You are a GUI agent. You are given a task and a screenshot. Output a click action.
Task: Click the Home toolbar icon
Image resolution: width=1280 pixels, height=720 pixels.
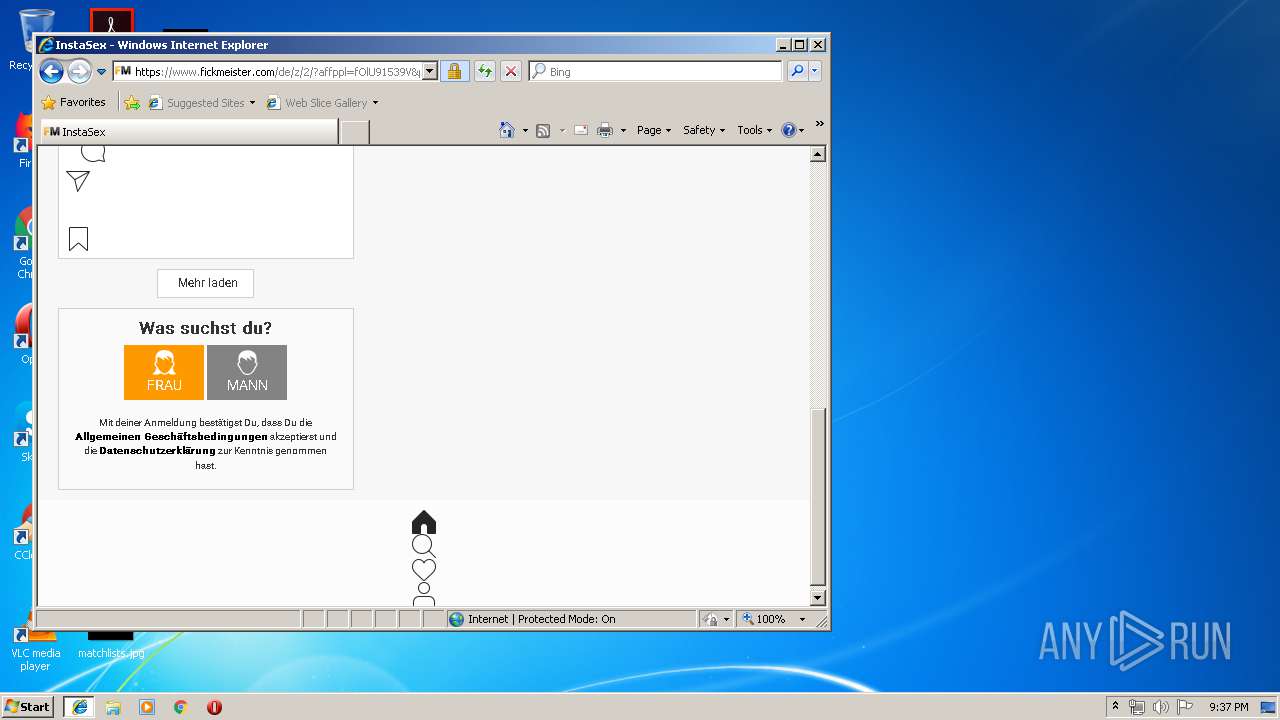click(507, 130)
